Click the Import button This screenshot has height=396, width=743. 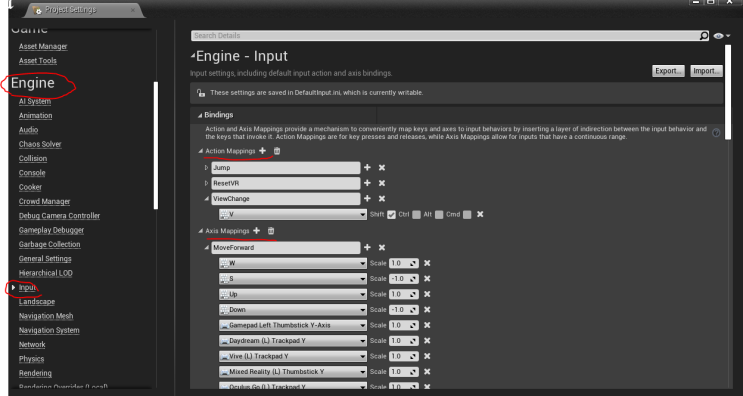[706, 71]
